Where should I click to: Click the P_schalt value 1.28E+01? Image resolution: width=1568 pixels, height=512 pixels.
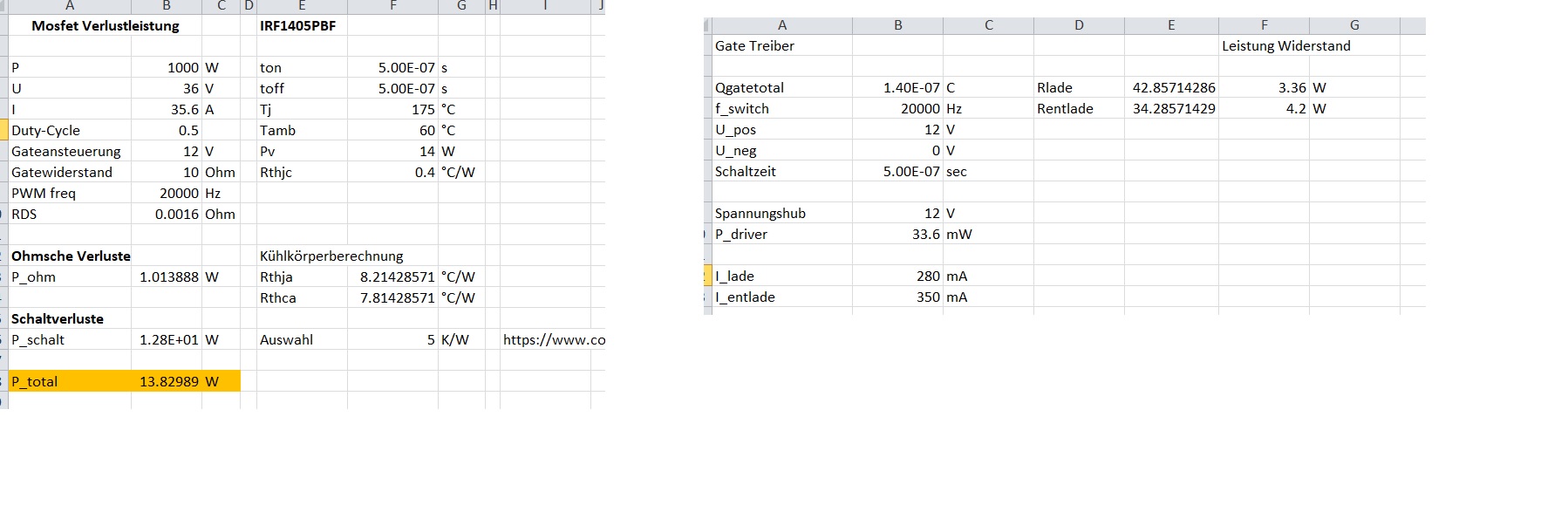[x=167, y=339]
